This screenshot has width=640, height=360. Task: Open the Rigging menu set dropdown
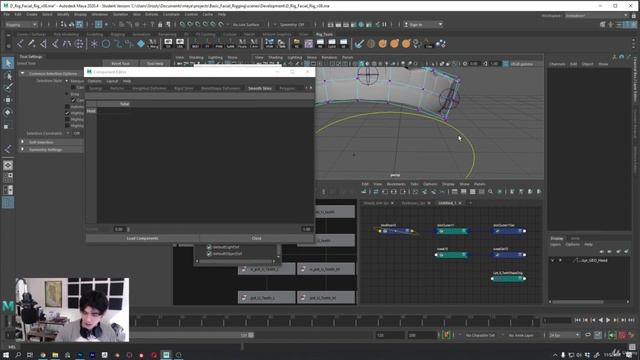[22, 24]
